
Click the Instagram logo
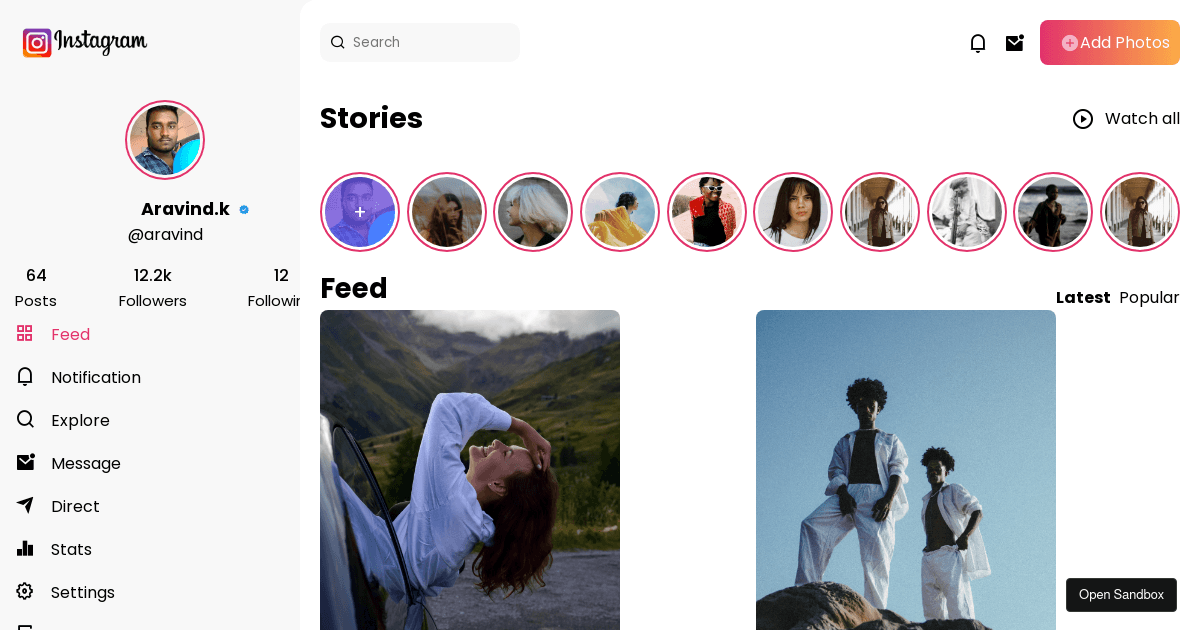[x=85, y=42]
